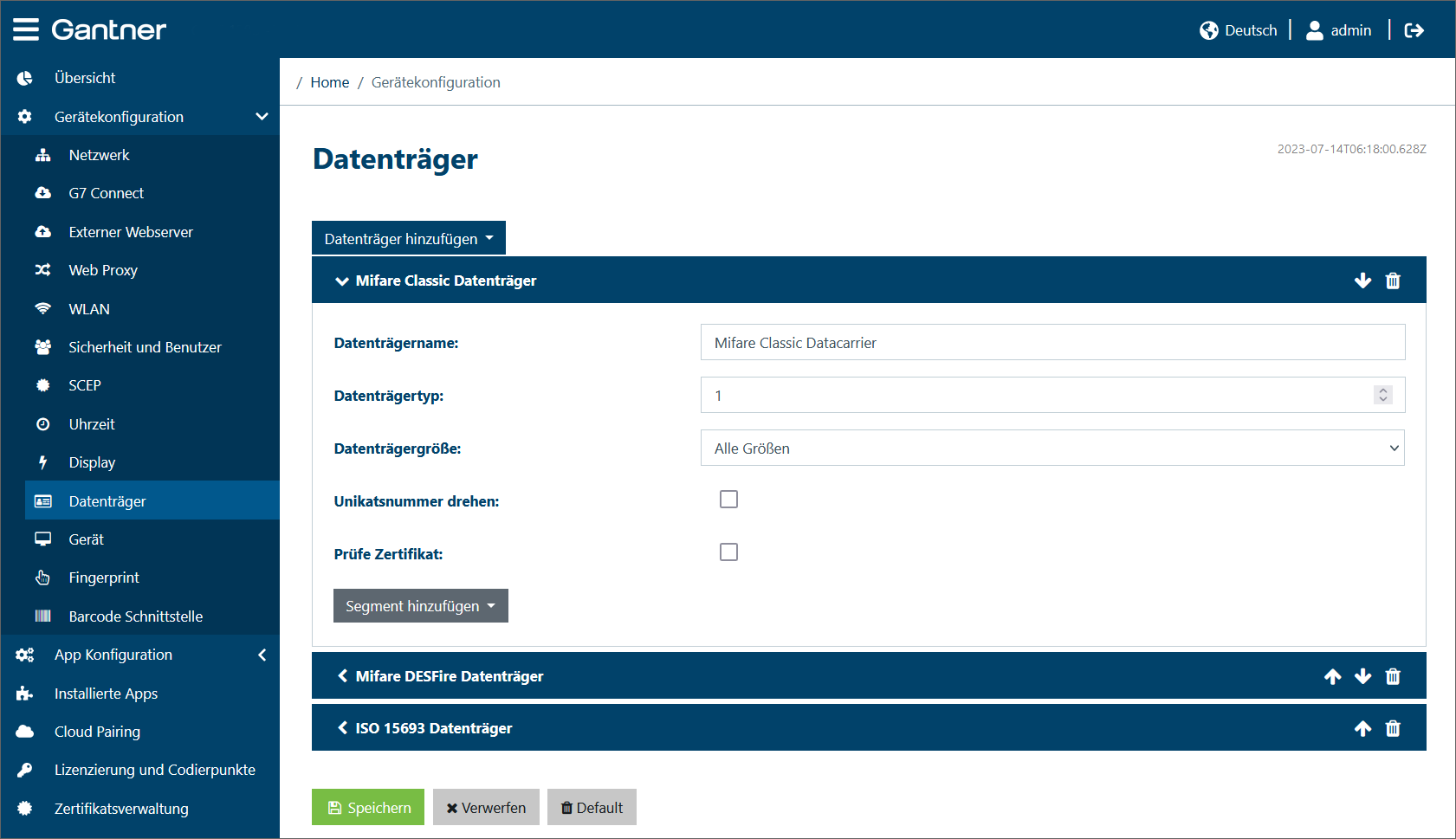Screen dimensions: 1456x839
Task: Move Mifare Classic Datenträger down
Action: 1362,281
